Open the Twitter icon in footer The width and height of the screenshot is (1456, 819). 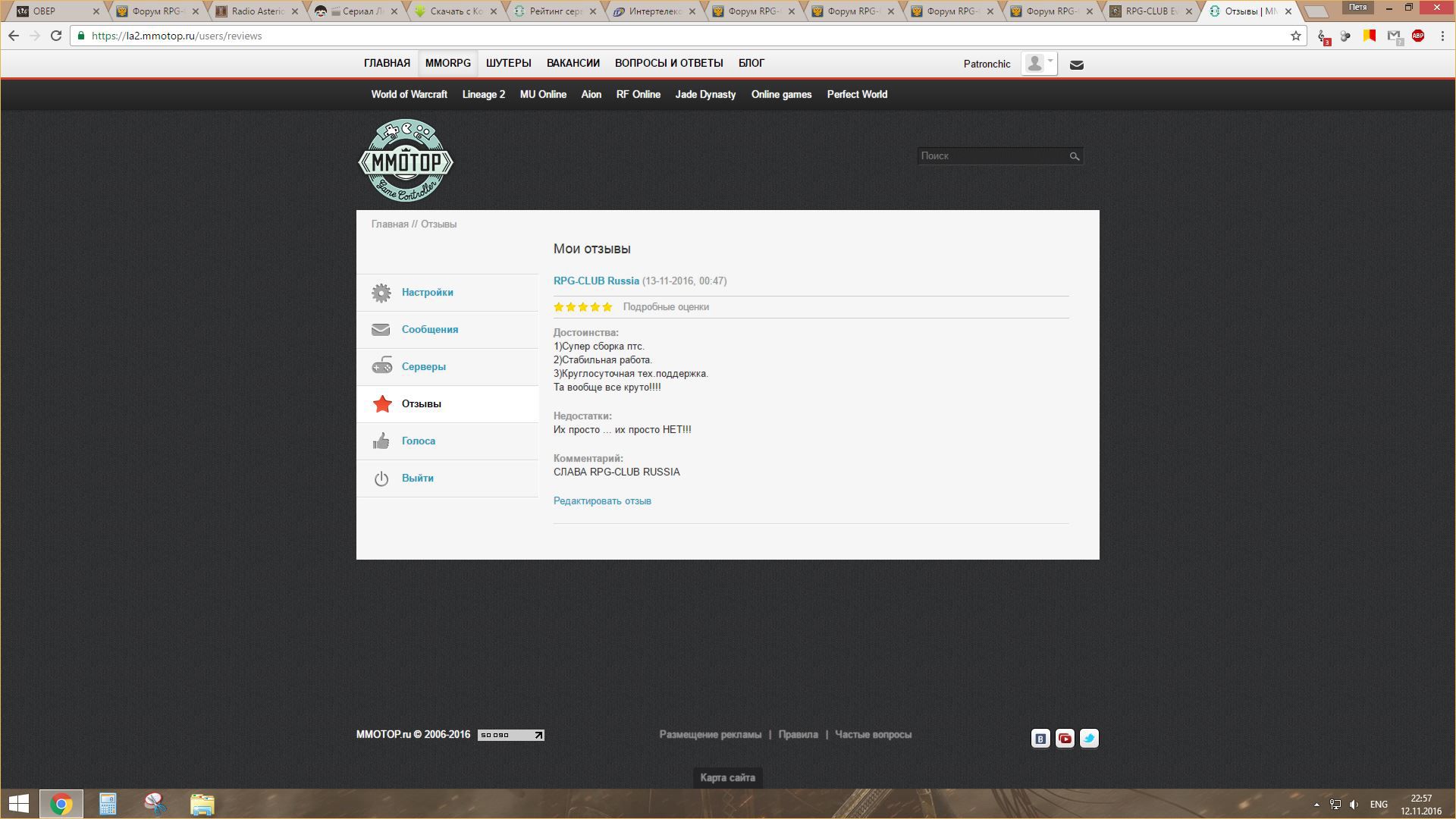click(x=1089, y=739)
